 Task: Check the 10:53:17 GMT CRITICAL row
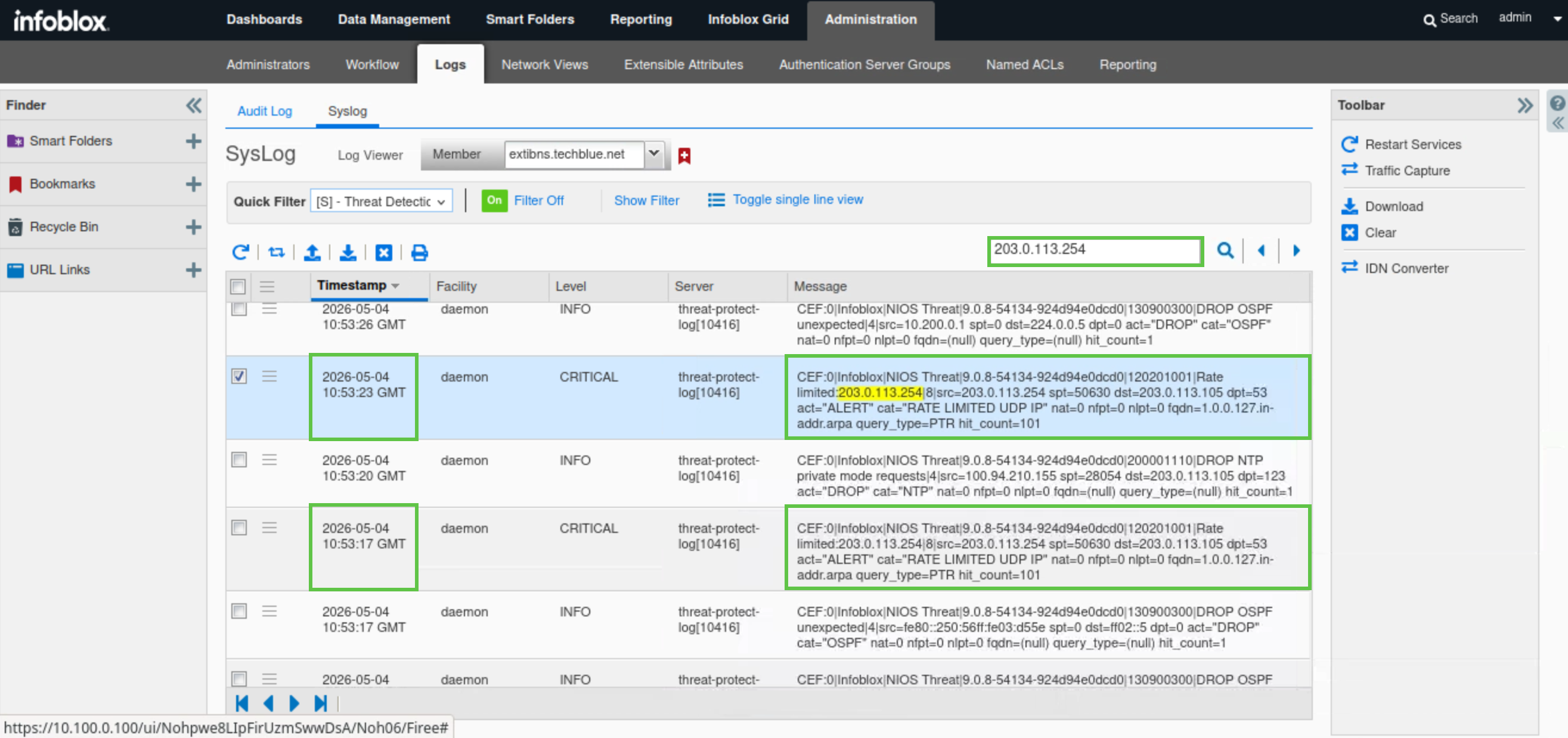[239, 528]
